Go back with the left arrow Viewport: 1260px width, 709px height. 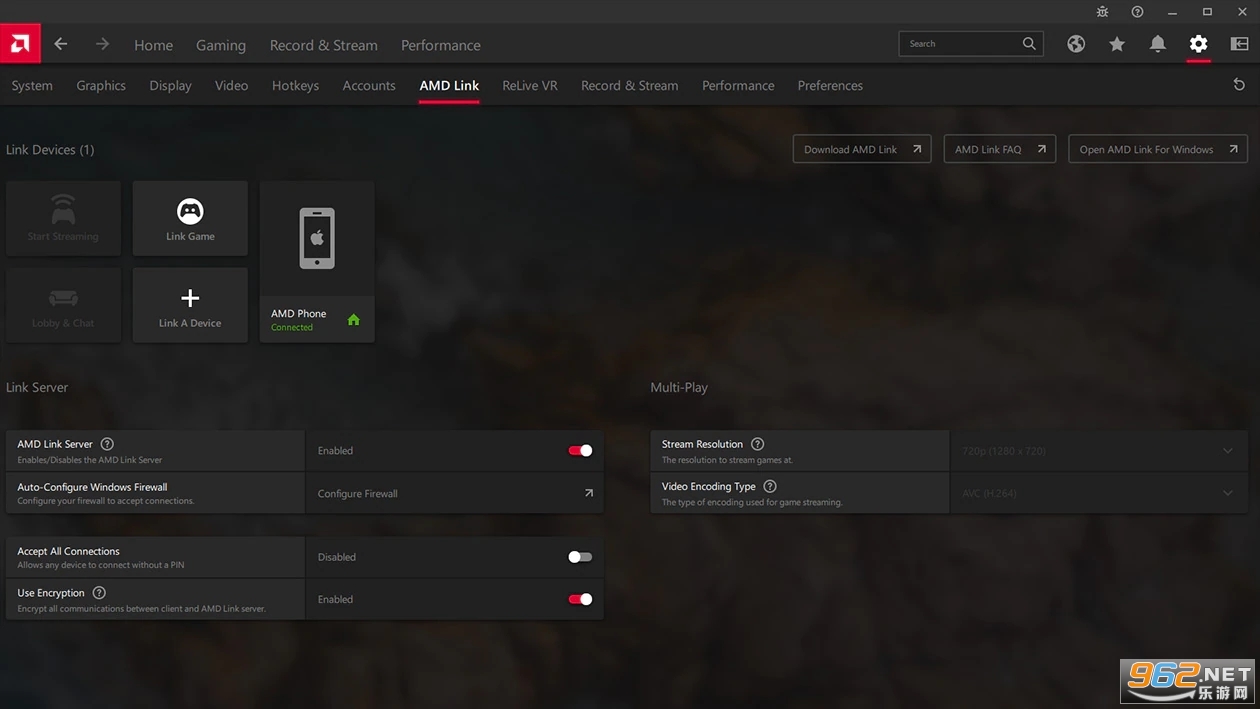(61, 44)
